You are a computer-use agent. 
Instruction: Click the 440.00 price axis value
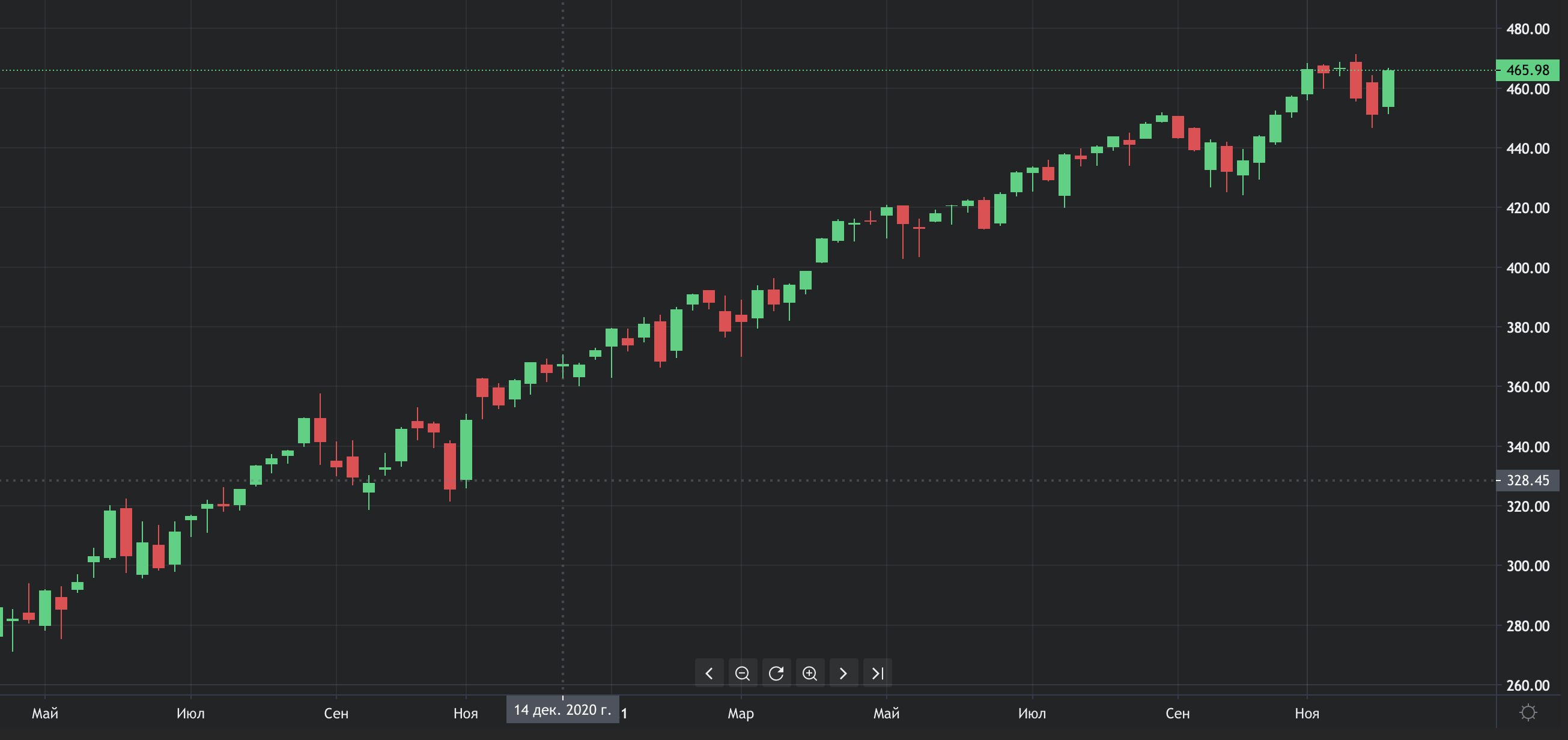pyautogui.click(x=1528, y=148)
